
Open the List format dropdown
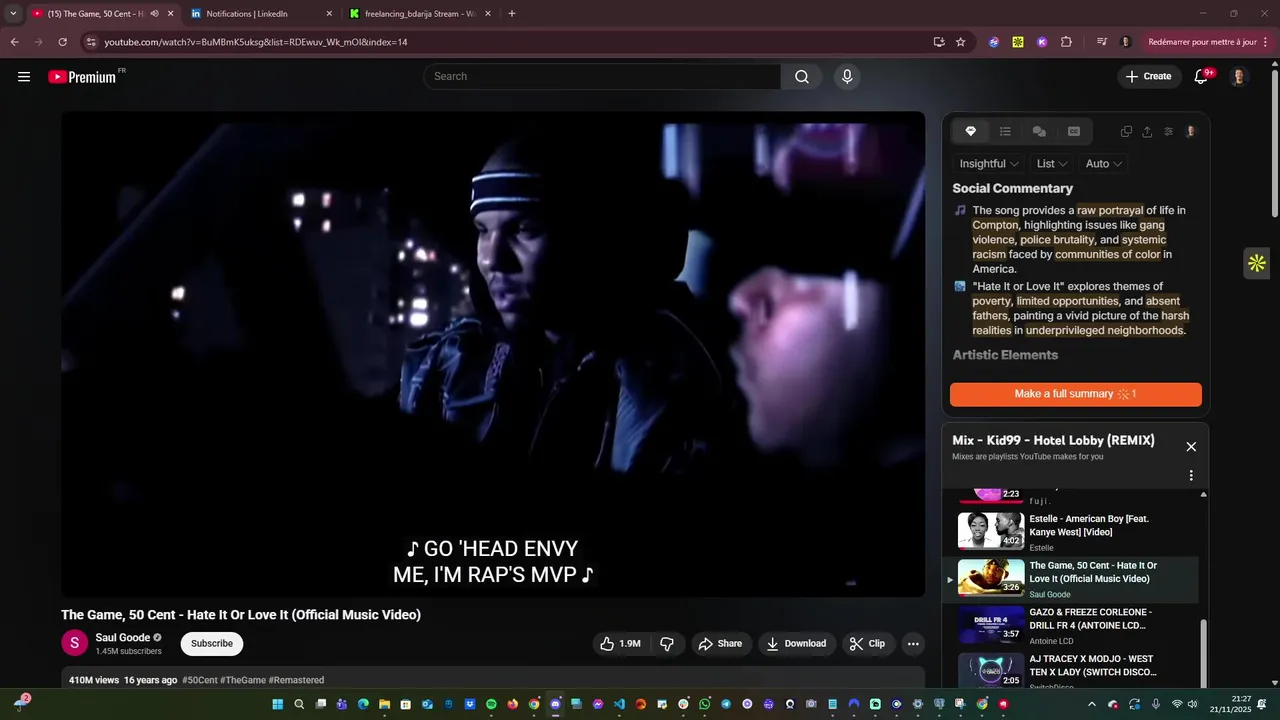[1052, 164]
